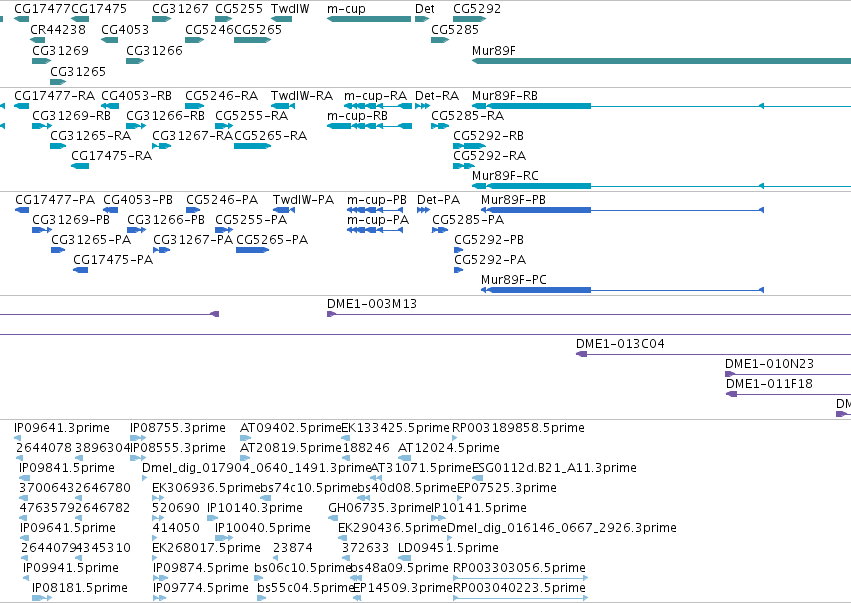Open the IP08181.5prime EST label
This screenshot has width=851, height=603.
pyautogui.click(x=80, y=588)
